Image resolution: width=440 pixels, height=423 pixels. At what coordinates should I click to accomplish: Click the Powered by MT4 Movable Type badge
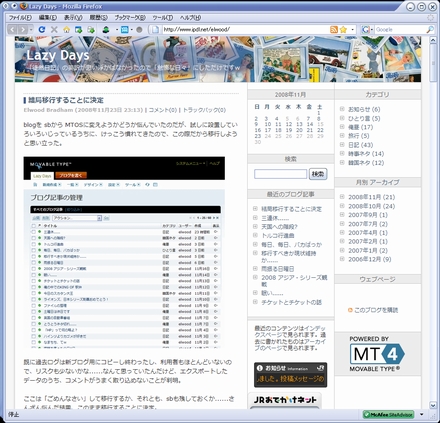click(x=377, y=354)
